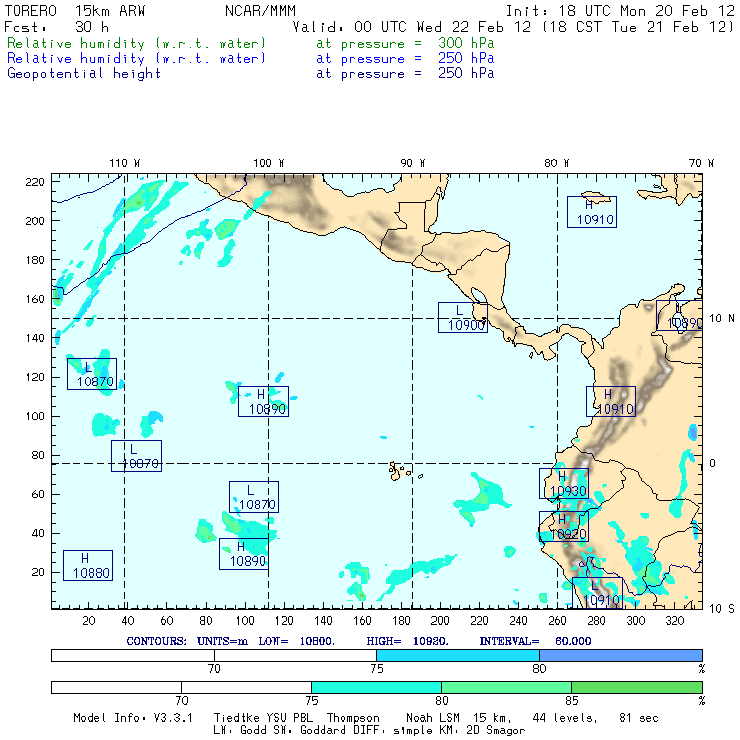Click the cyan 75–80% segment of upper color bar
Image resolution: width=740 pixels, height=740 pixels.
(458, 655)
